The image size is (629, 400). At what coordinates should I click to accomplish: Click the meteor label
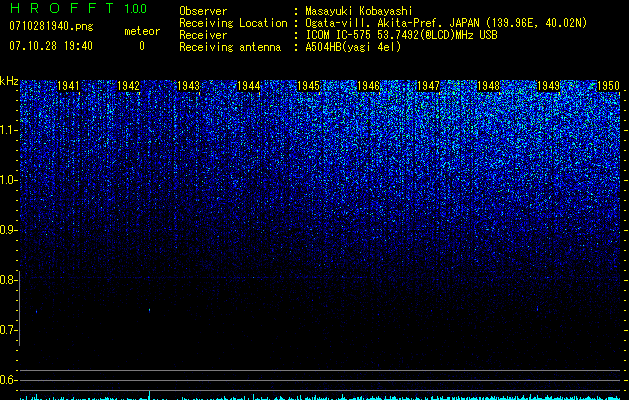[x=142, y=31]
